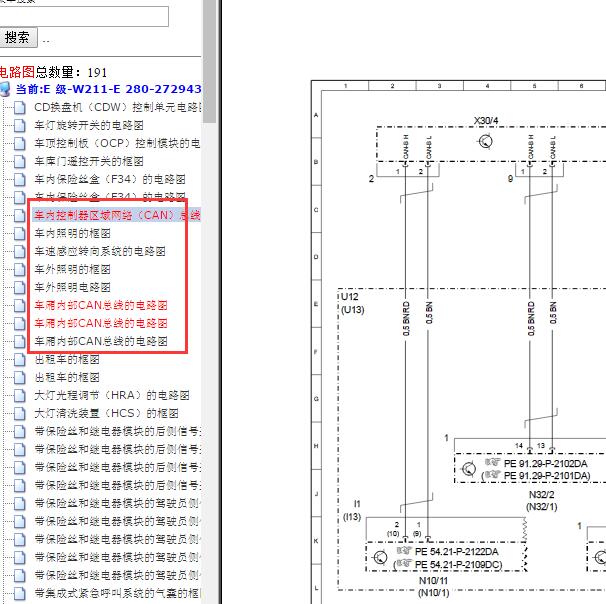Open the 车灯旋转开关的电路图 entry
The width and height of the screenshot is (606, 604).
tap(89, 126)
